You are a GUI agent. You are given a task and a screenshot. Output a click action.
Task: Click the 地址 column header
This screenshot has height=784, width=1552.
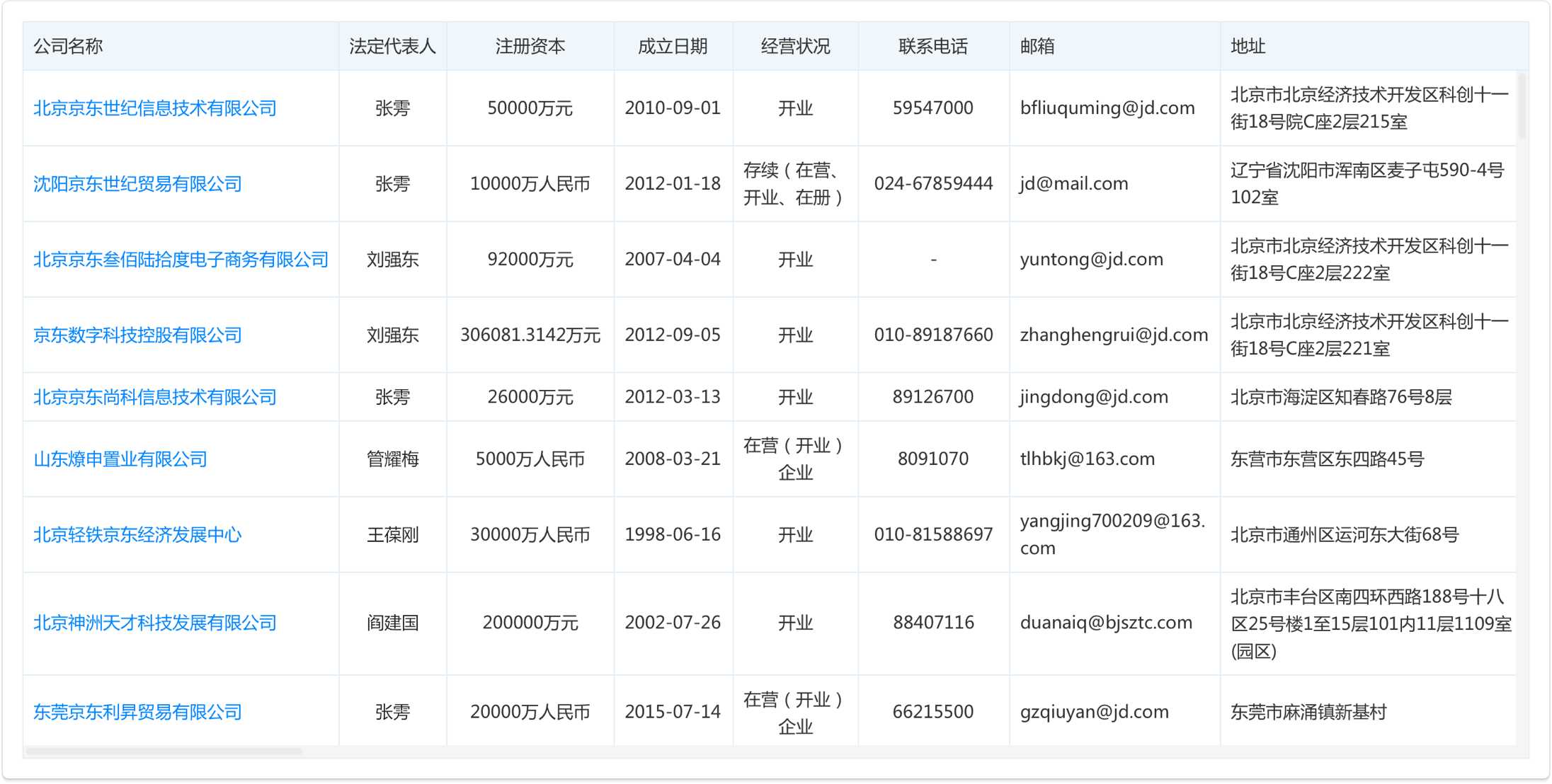1248,47
